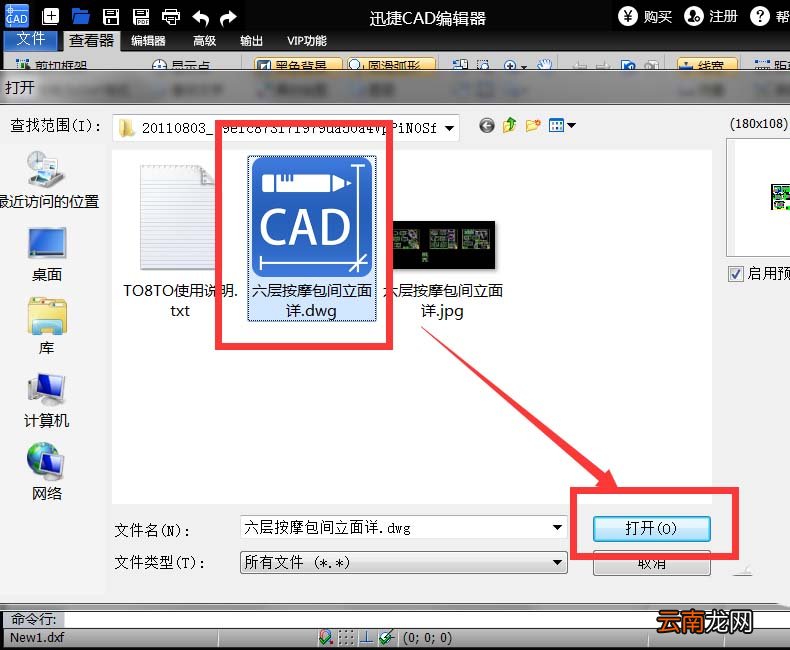Screen dimensions: 790x650
Task: Open the zoom dropdown in the ribbon
Action: click(524, 66)
